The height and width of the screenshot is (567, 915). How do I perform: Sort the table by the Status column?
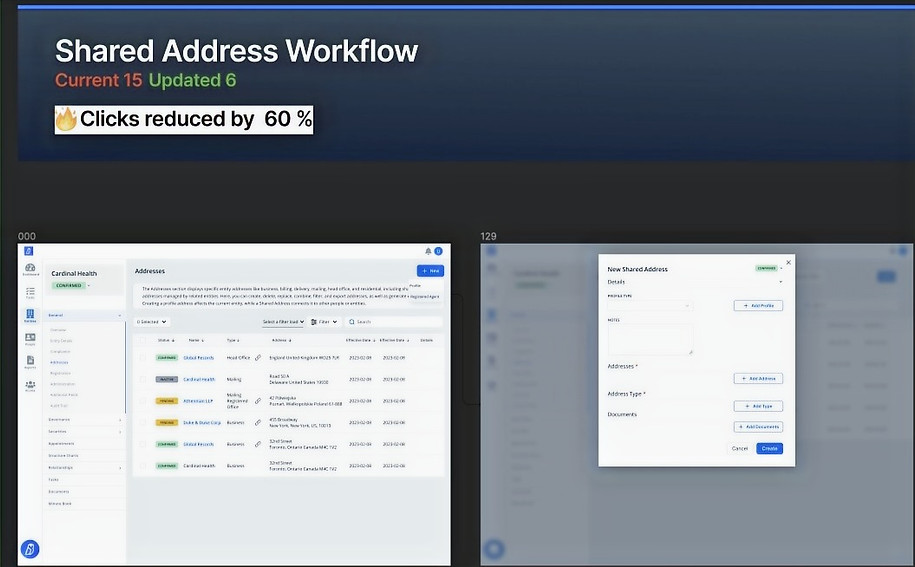166,340
